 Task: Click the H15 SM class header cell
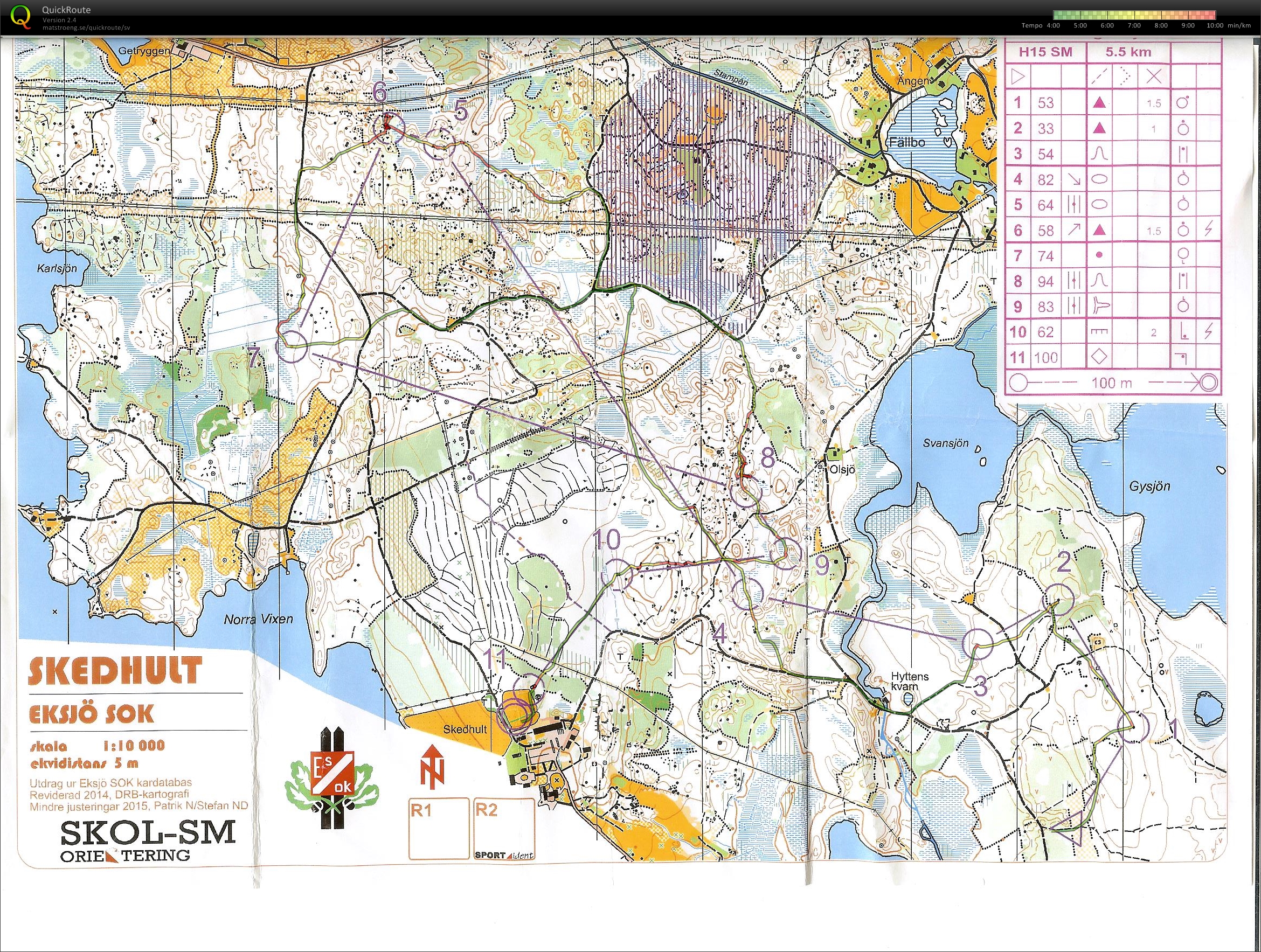coord(1045,52)
